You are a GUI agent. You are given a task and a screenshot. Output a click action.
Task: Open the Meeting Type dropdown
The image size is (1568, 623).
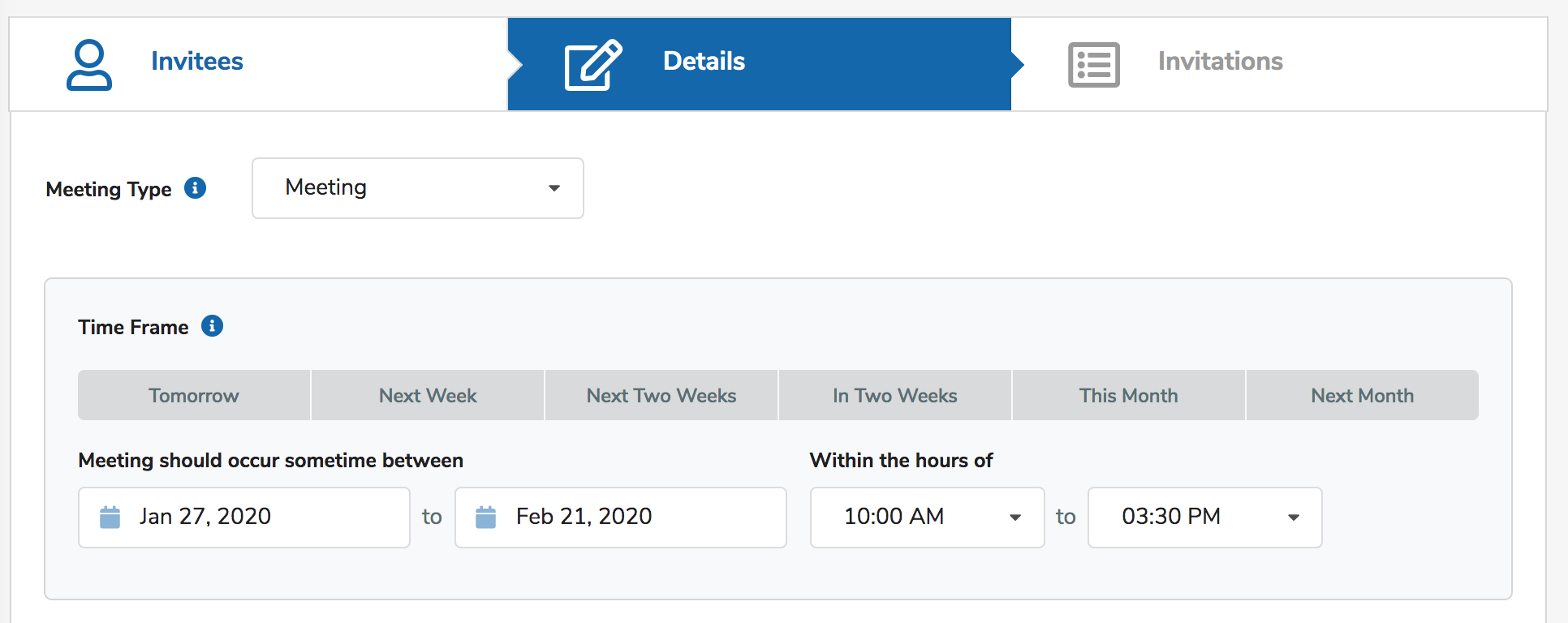(x=418, y=188)
